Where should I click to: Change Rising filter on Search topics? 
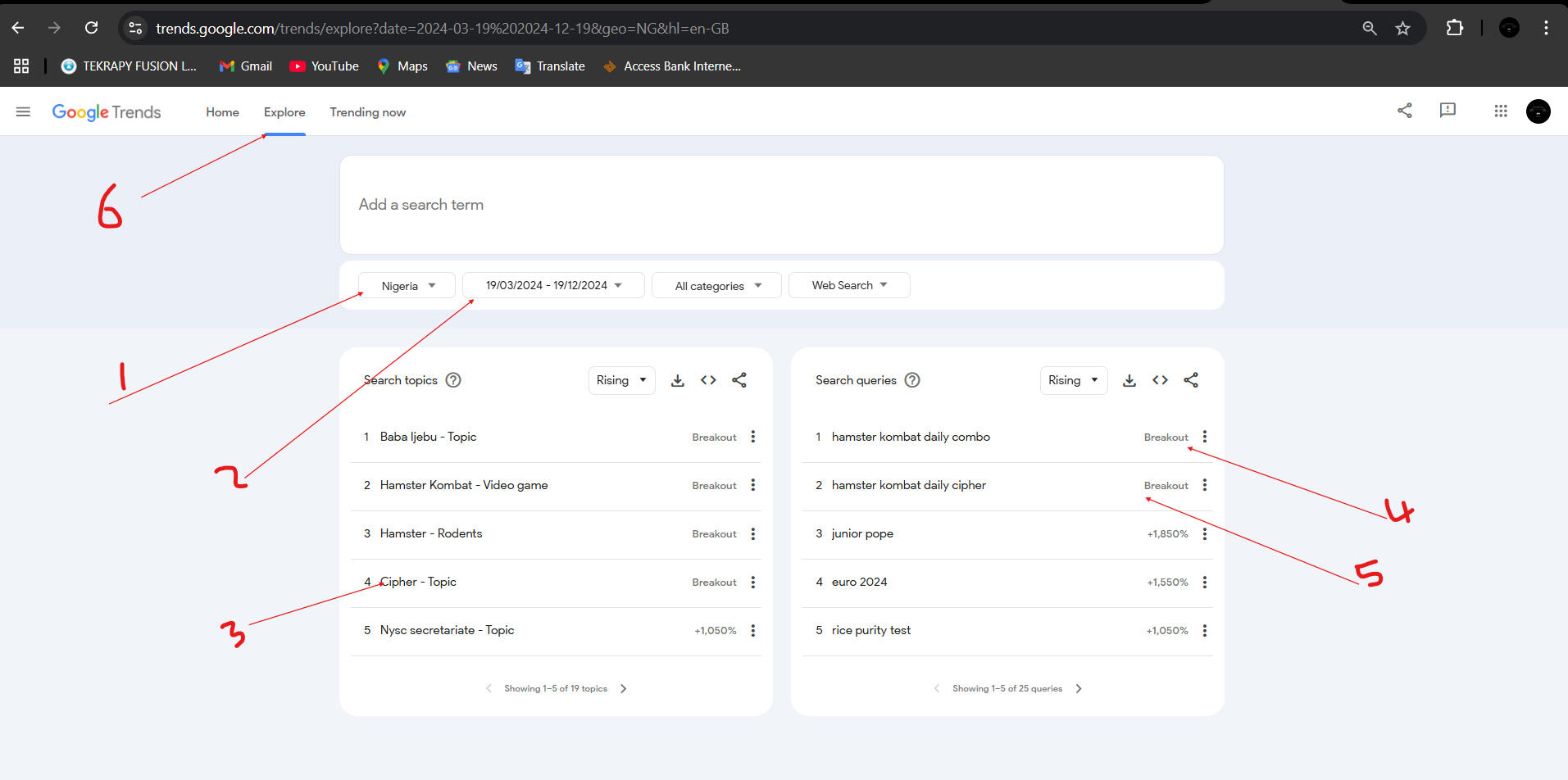(621, 380)
